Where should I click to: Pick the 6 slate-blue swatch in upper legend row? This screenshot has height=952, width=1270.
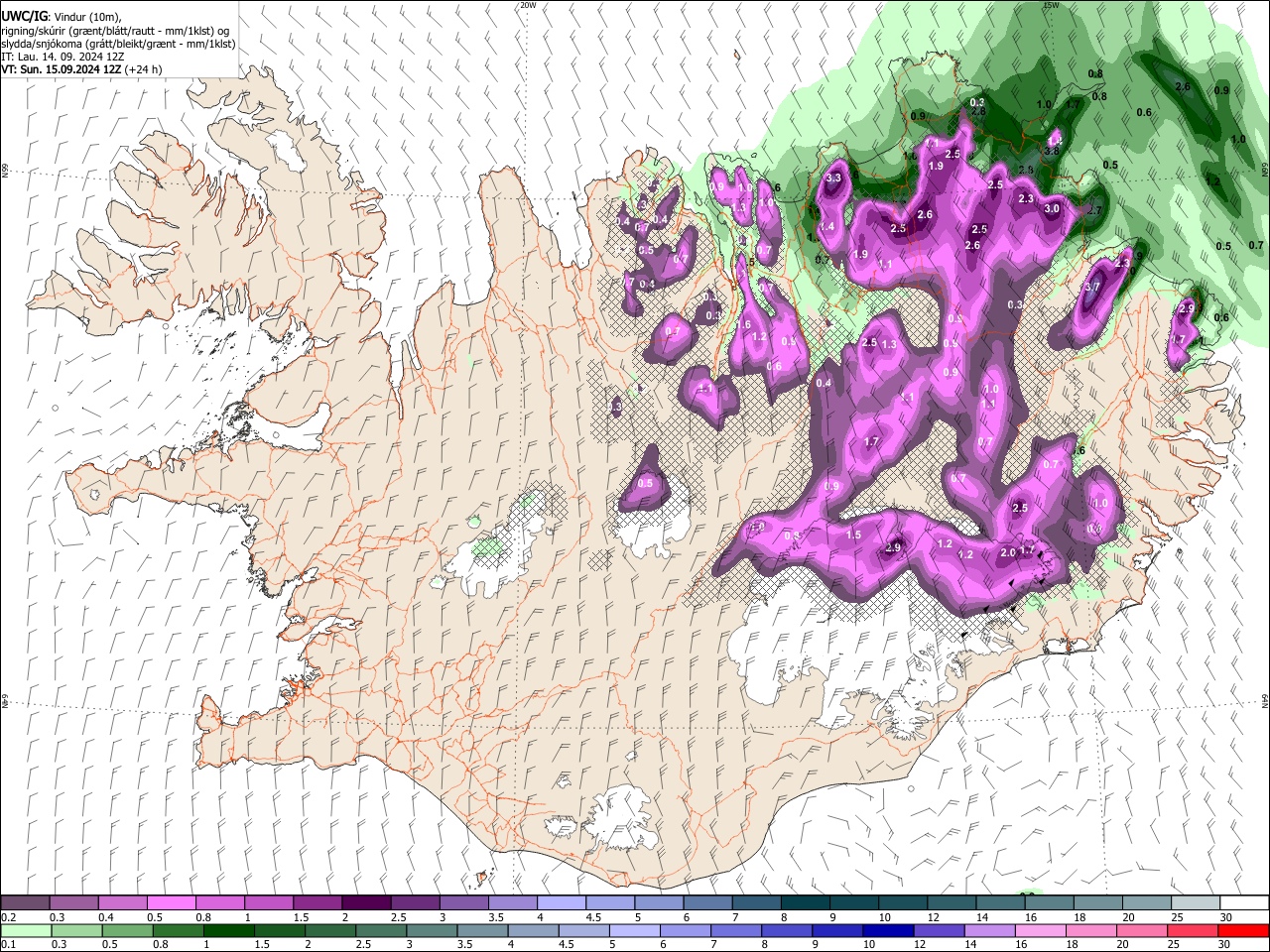(x=708, y=903)
